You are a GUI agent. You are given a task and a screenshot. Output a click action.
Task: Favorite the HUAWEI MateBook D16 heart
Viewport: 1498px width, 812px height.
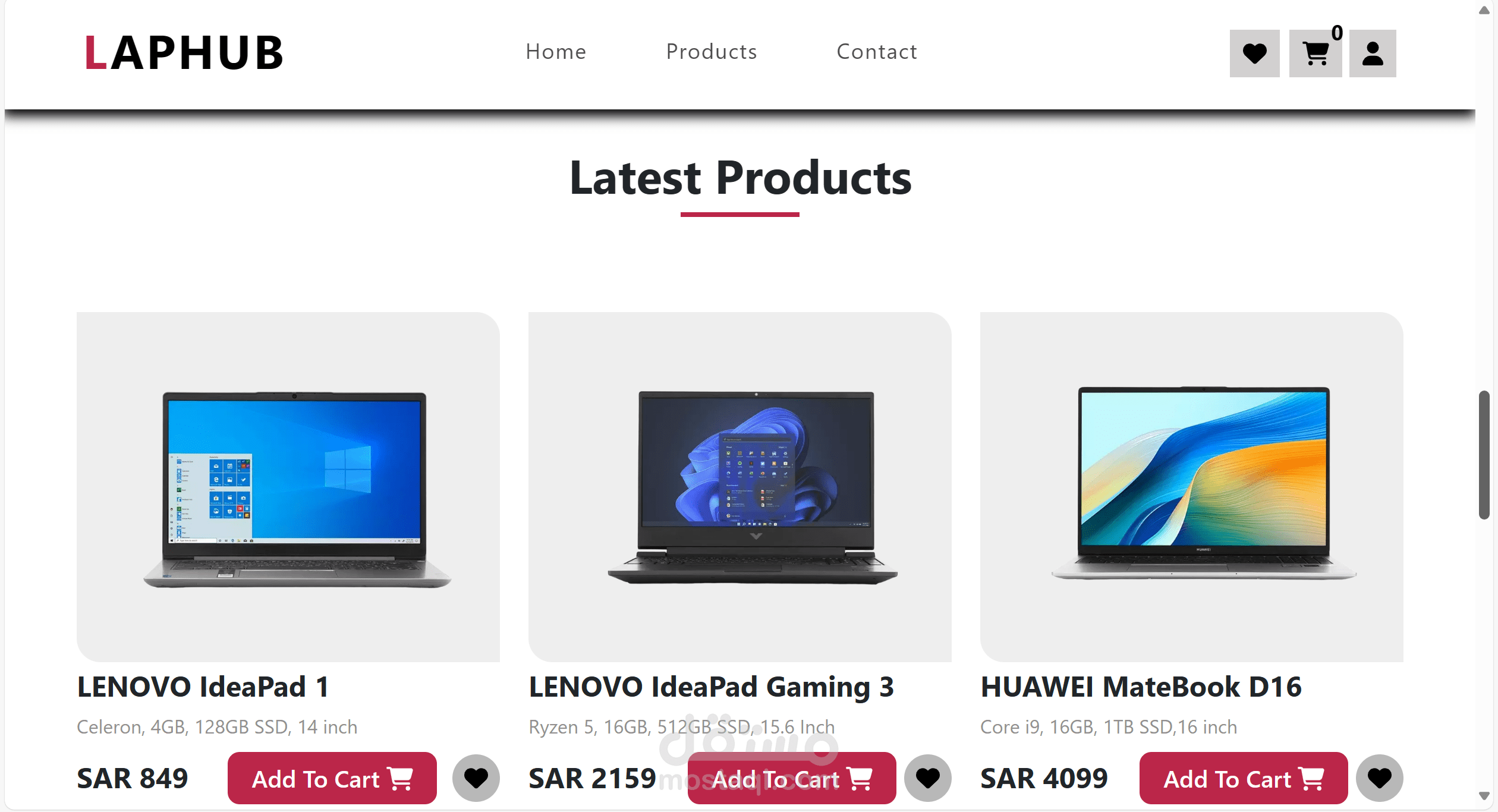tap(1380, 778)
